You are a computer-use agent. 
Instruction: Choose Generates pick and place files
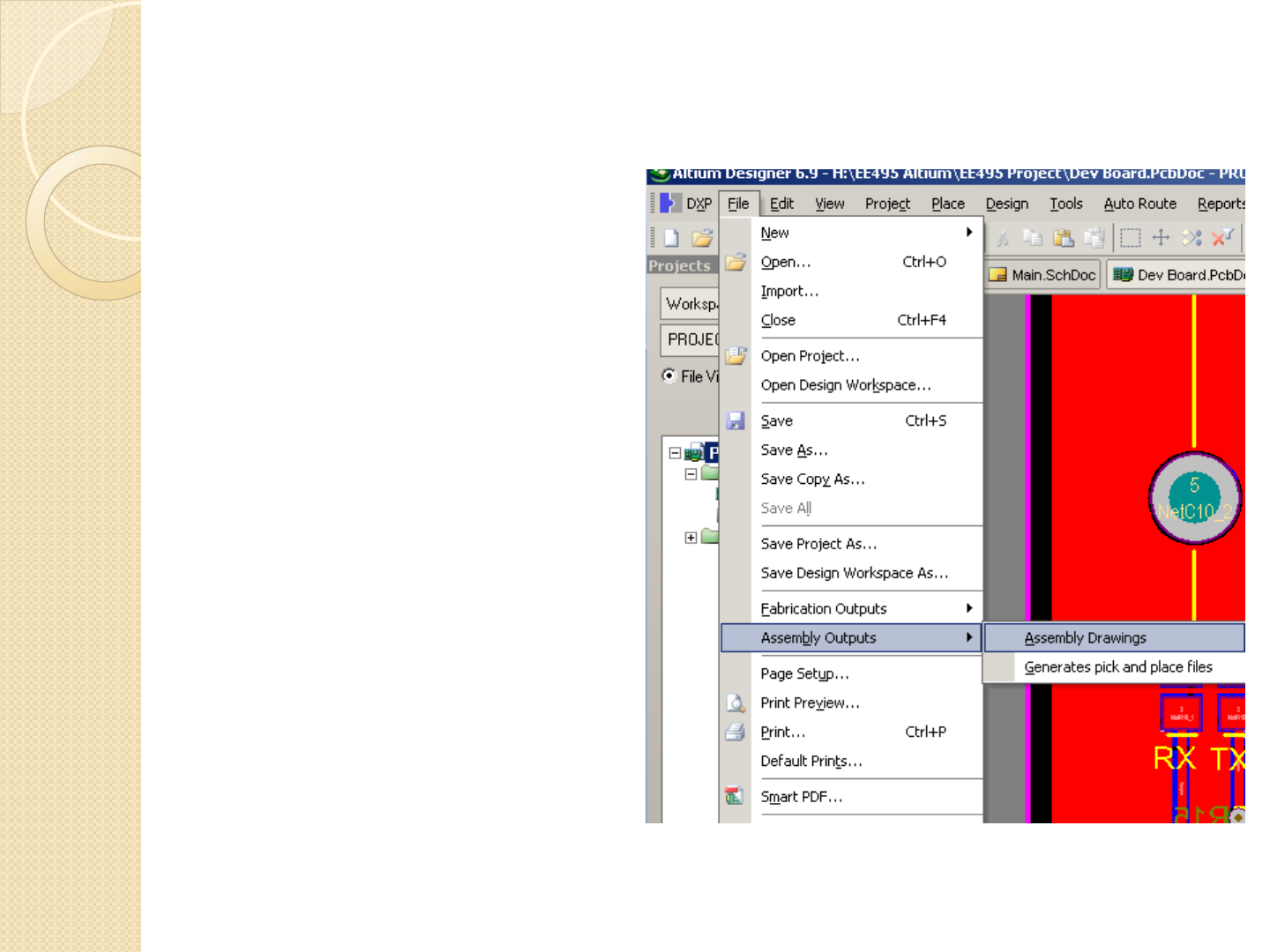tap(1115, 667)
